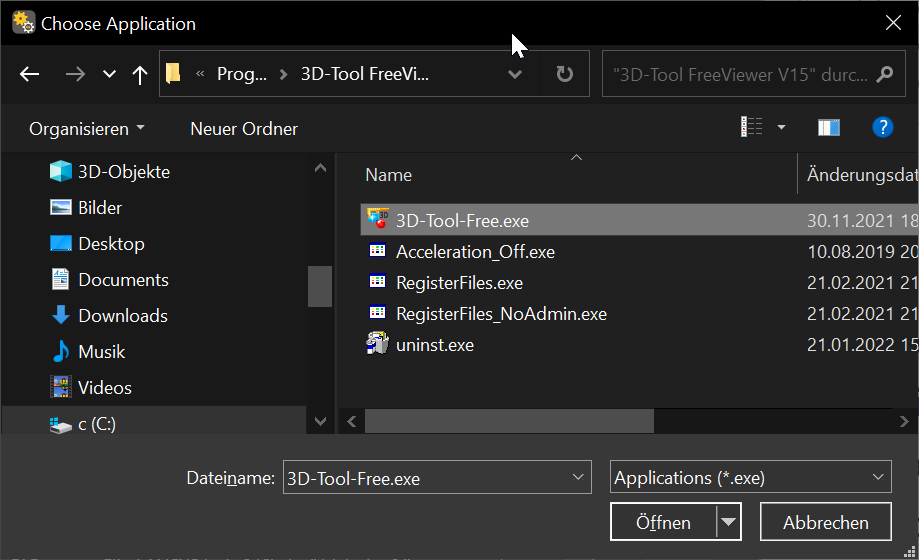The height and width of the screenshot is (560, 919).
Task: Create a folder via Neuer Ordner
Action: point(244,129)
